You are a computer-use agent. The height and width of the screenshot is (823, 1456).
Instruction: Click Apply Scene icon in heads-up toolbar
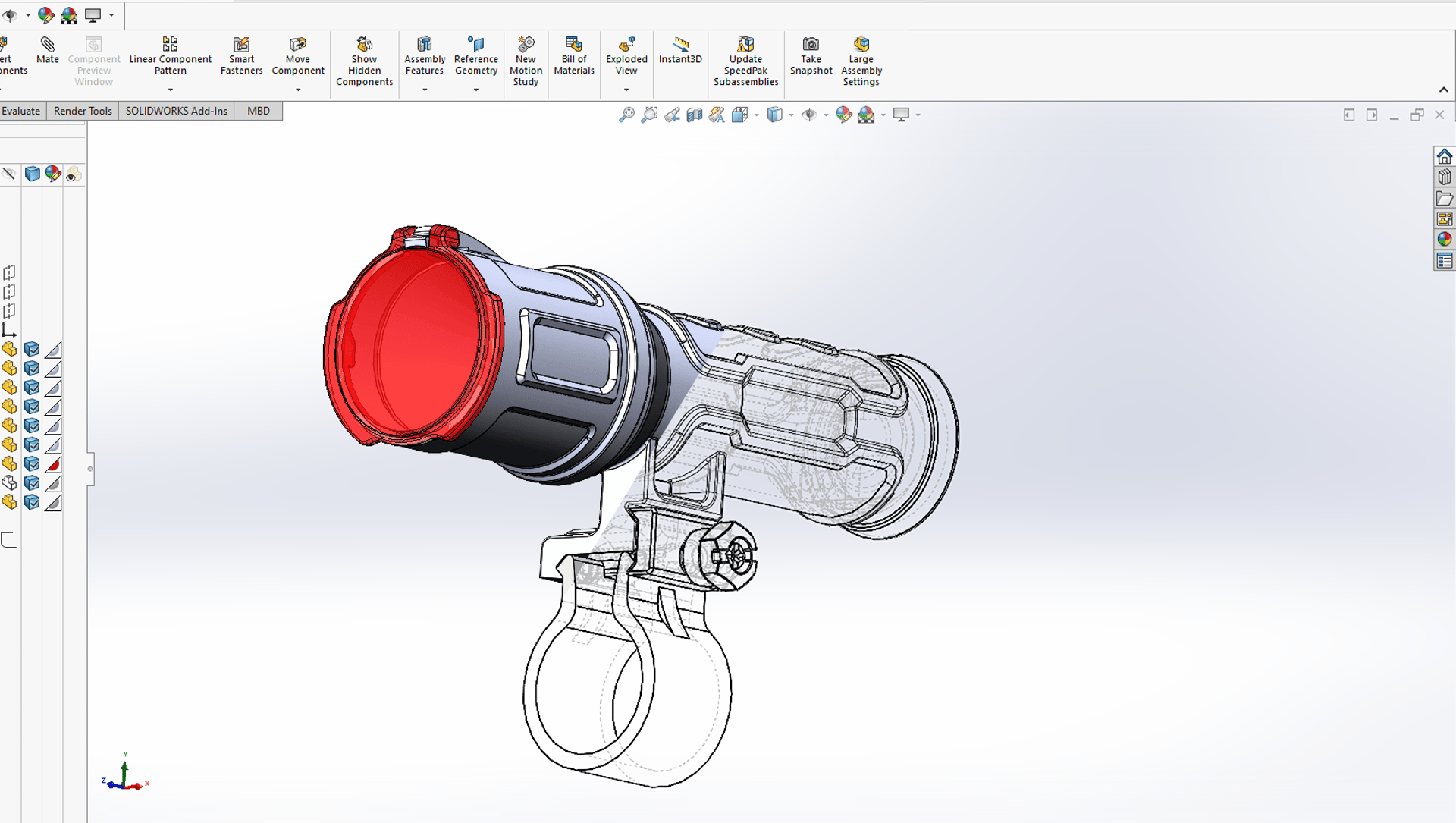tap(866, 115)
